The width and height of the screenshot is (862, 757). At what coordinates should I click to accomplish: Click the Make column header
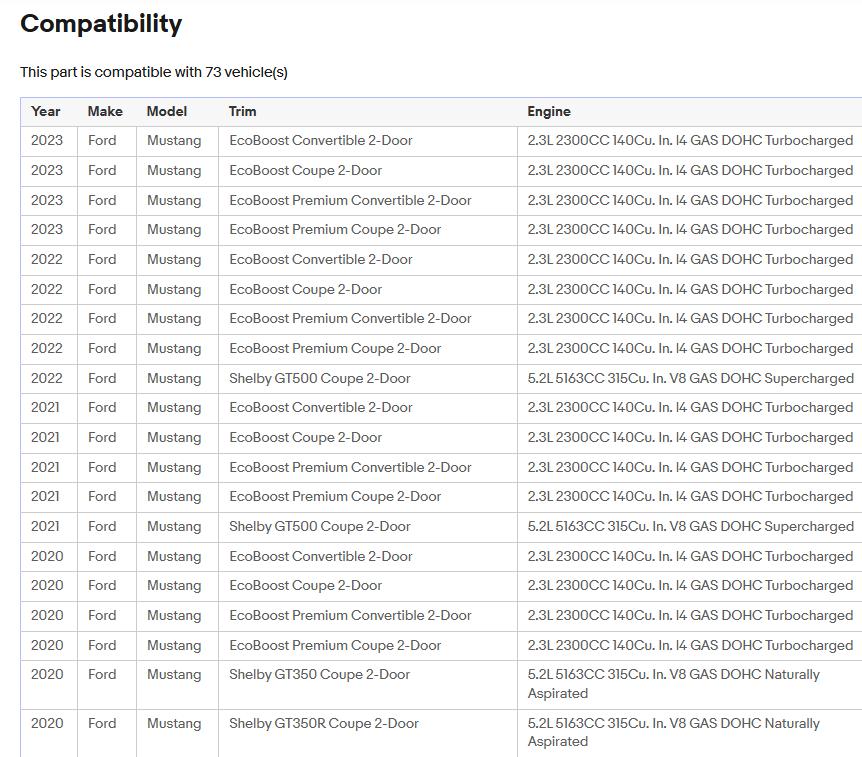tap(105, 112)
